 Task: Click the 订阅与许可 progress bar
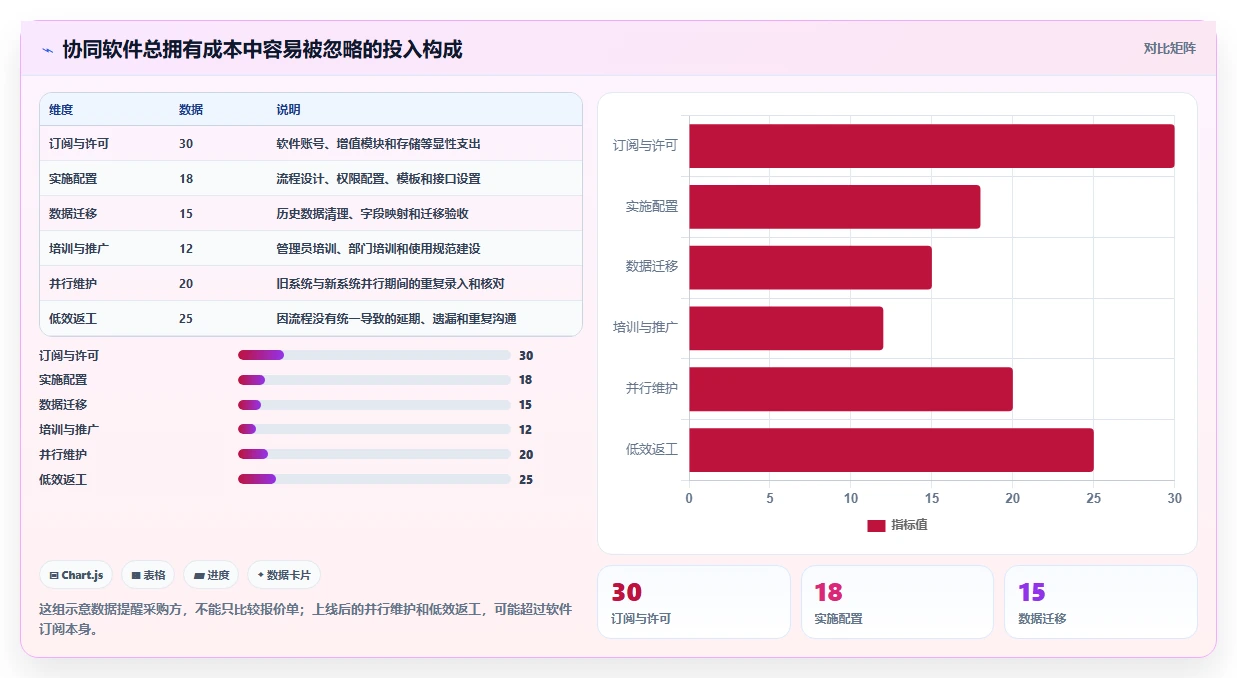374,355
